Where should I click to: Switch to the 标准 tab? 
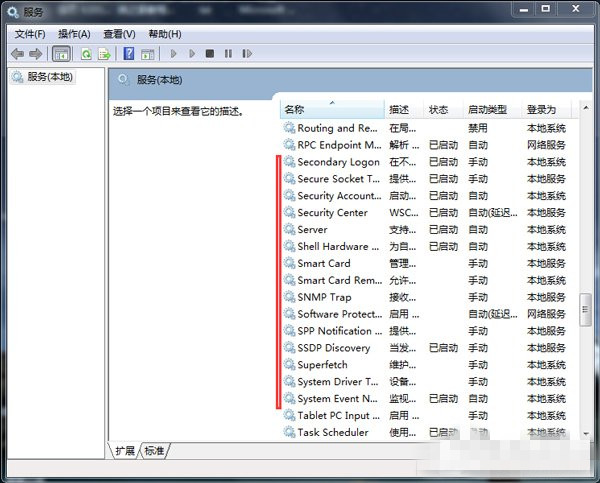tap(154, 450)
